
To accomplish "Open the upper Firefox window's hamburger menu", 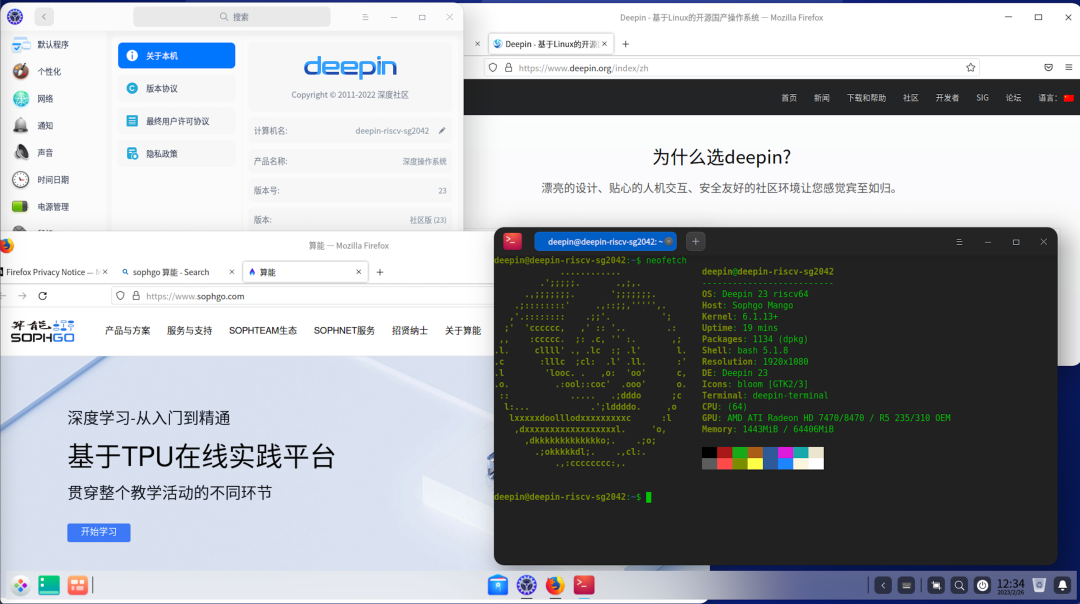I will pos(1068,67).
